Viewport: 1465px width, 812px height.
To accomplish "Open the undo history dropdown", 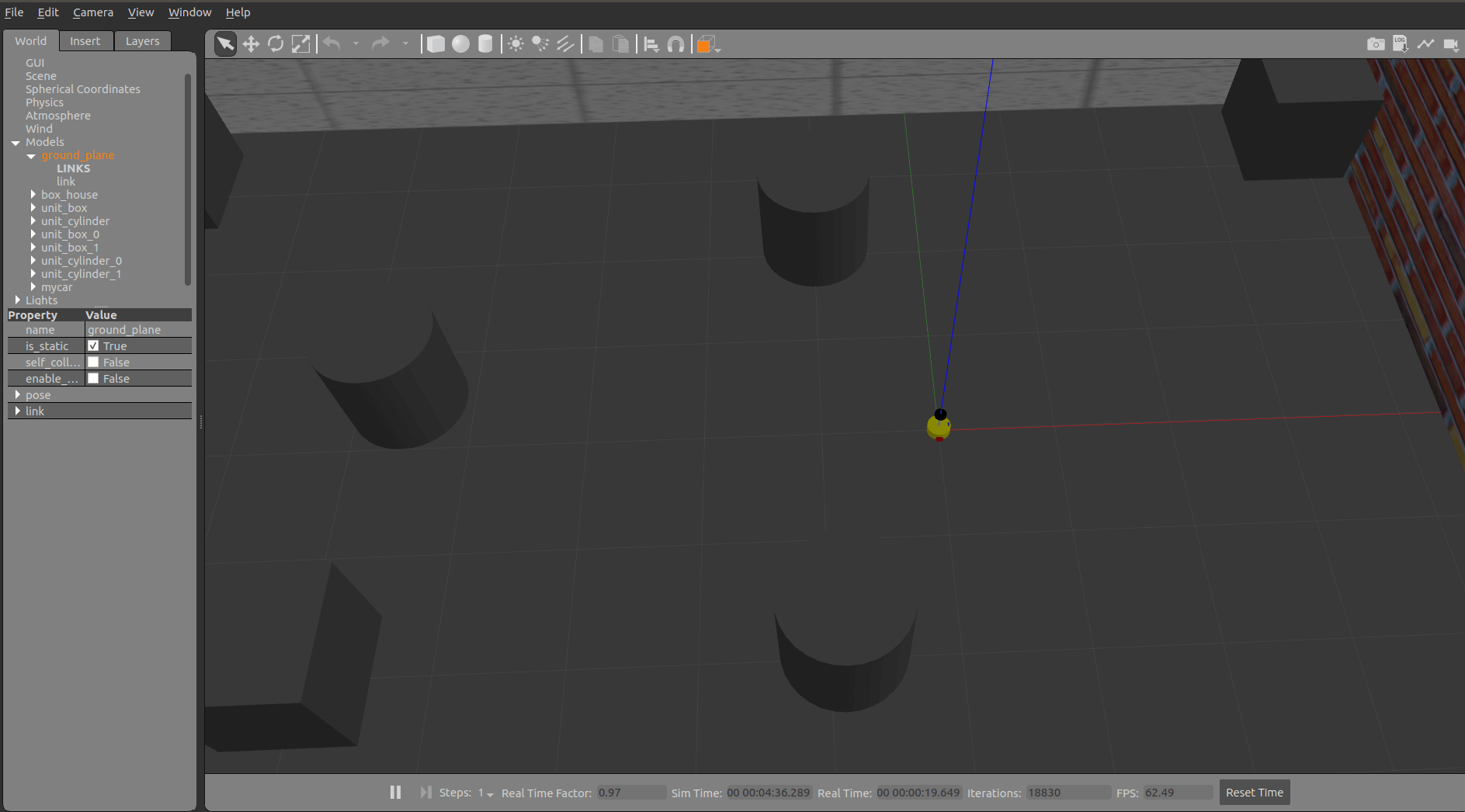I will click(x=356, y=44).
